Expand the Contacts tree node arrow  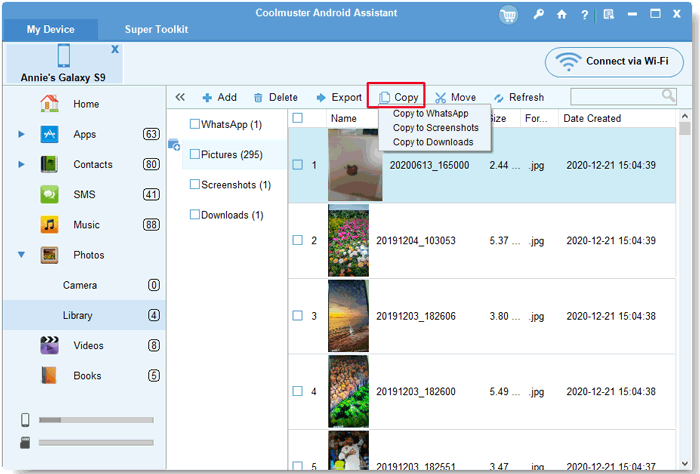click(21, 164)
